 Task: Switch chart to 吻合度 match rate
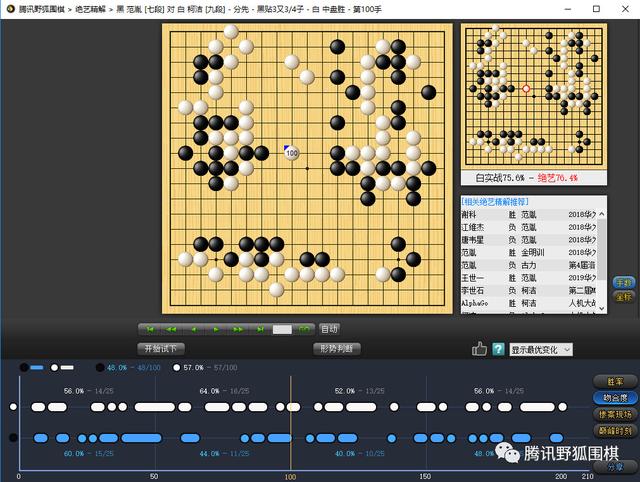click(615, 398)
